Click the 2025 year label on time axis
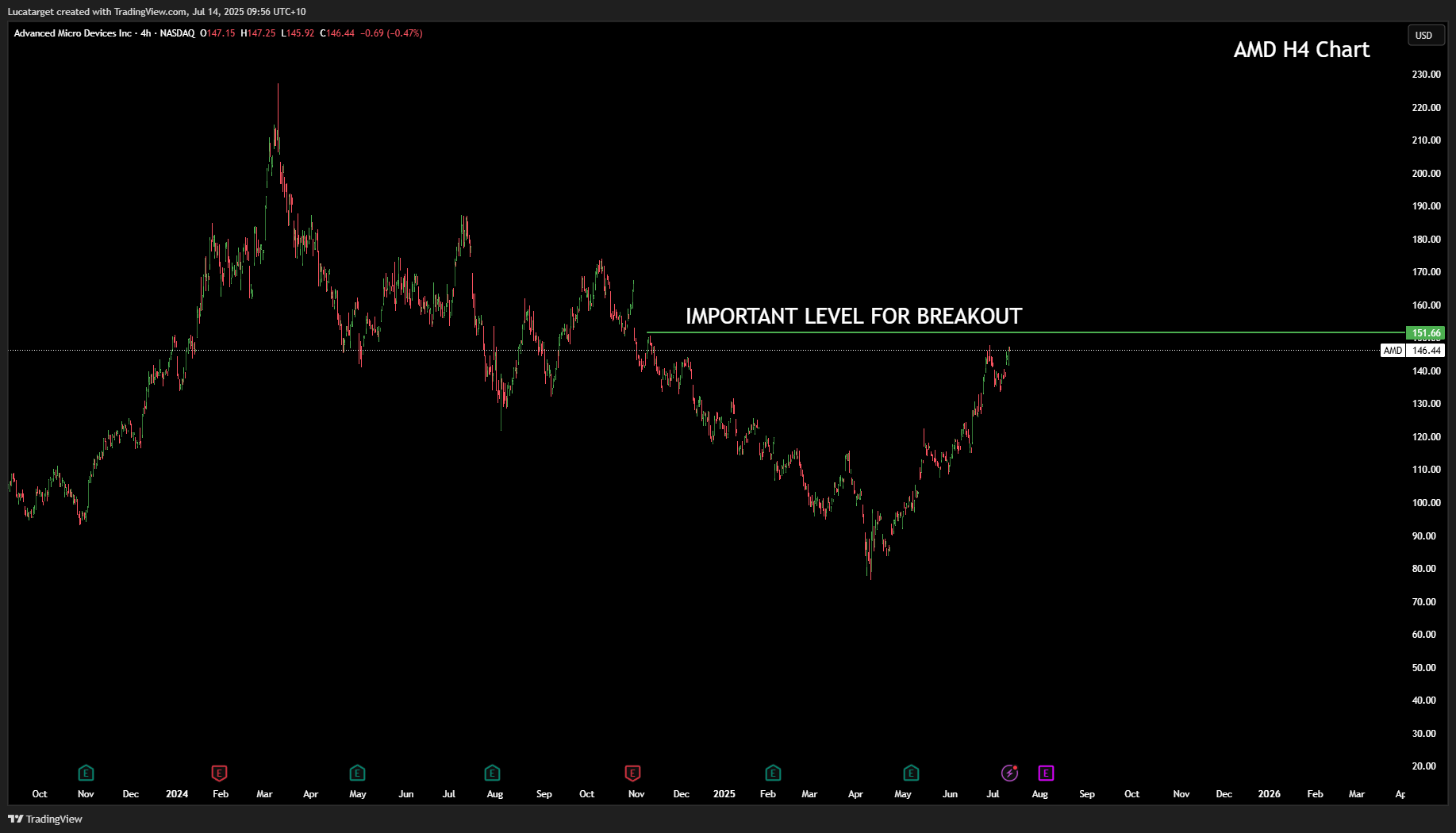The image size is (1456, 833). (724, 794)
